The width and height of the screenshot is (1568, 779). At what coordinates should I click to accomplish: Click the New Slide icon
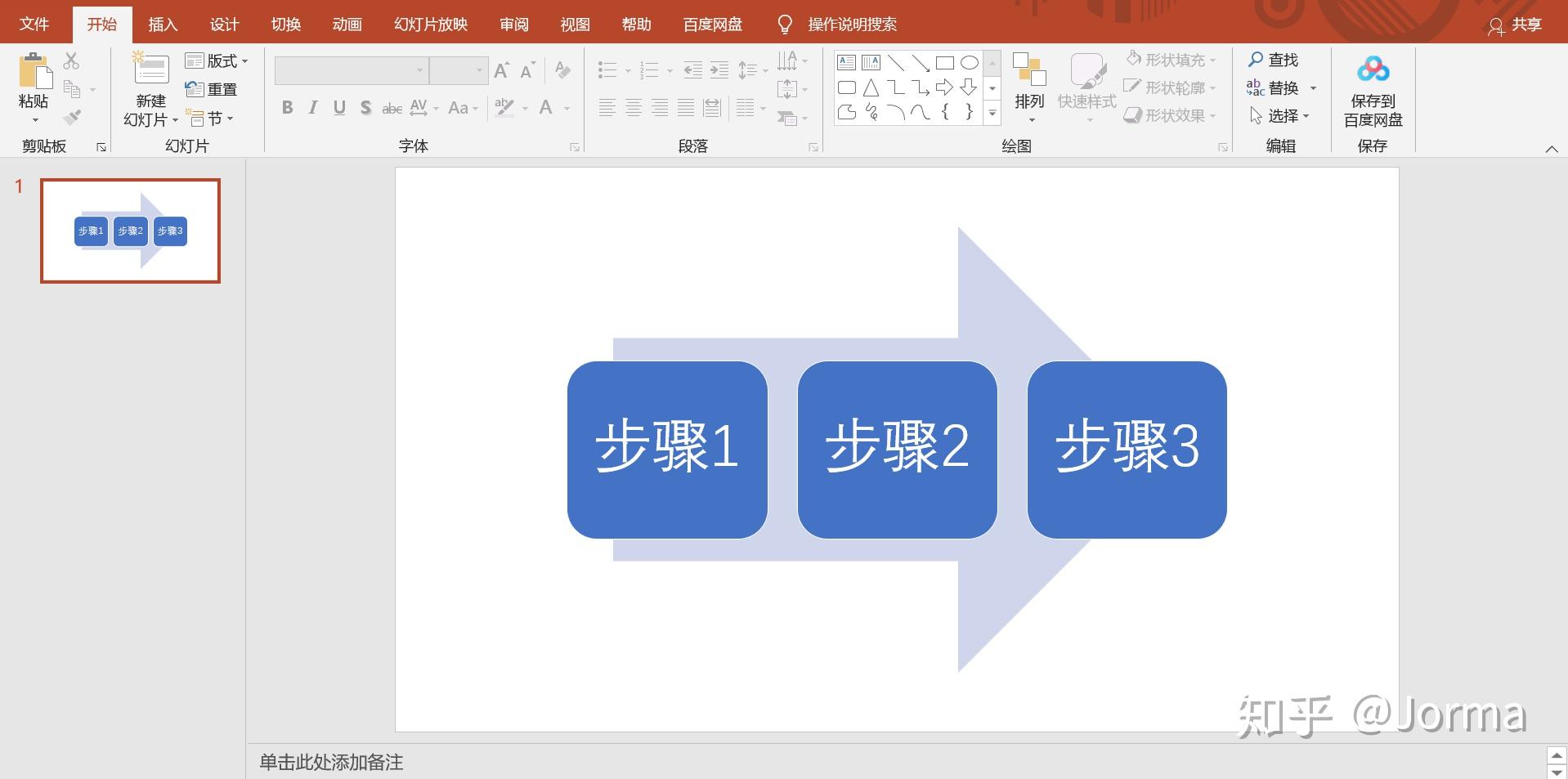151,69
